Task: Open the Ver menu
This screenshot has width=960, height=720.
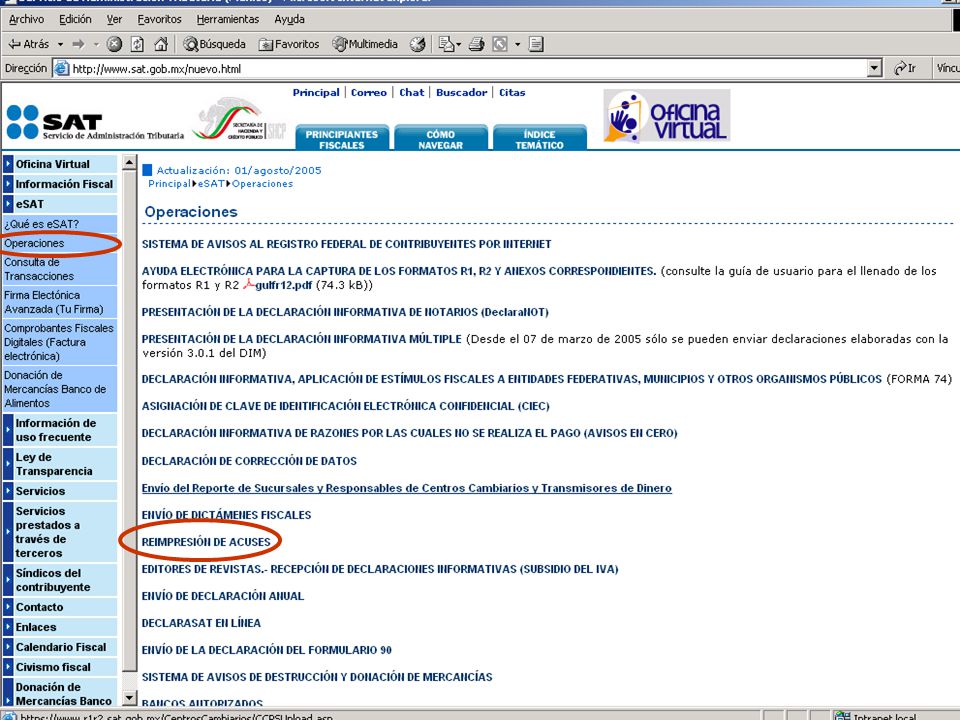Action: tap(114, 19)
